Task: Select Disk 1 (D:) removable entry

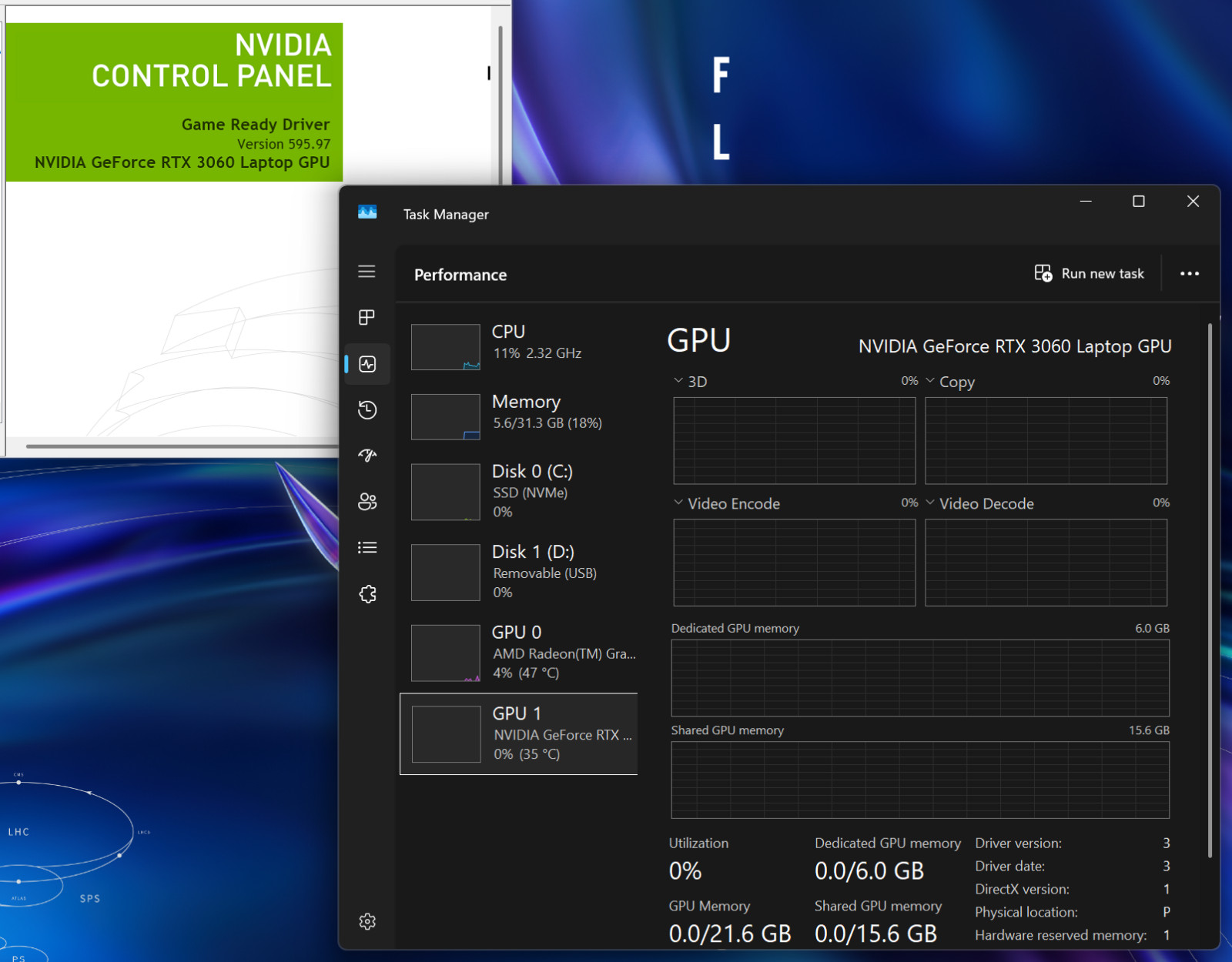Action: pos(518,573)
